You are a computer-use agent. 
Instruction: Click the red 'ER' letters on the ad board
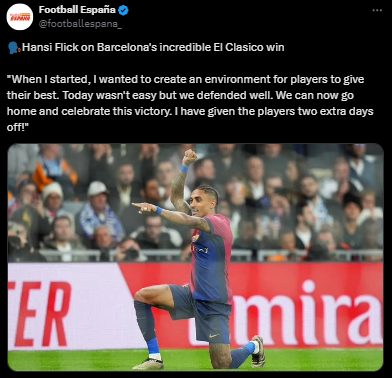(x=38, y=313)
